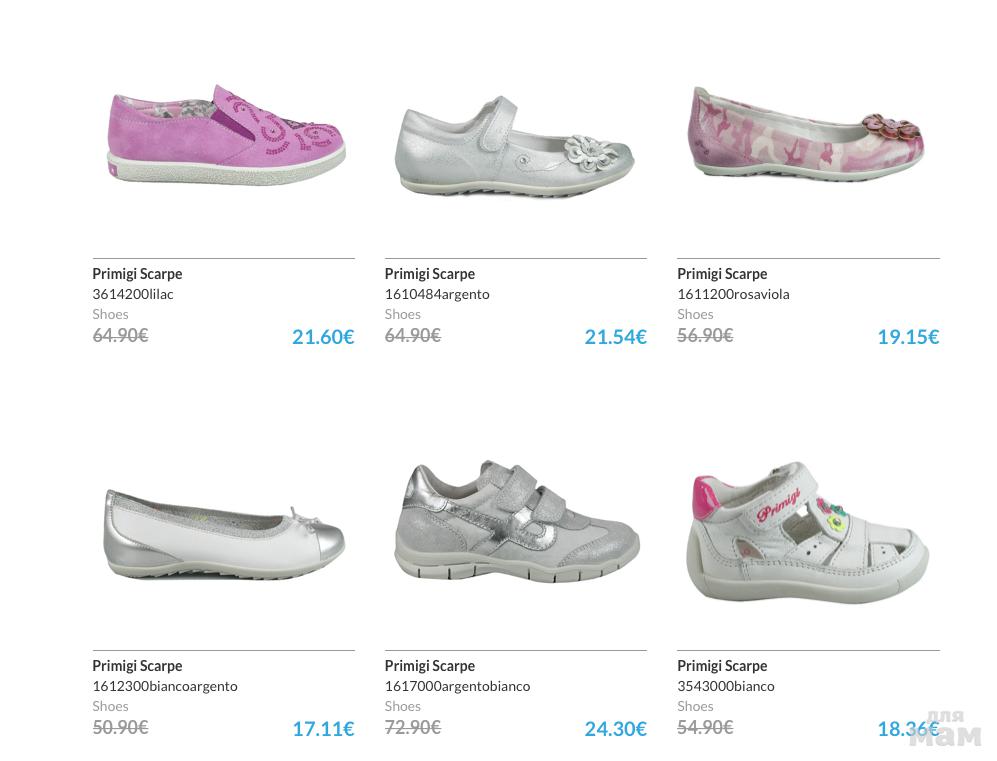Click the 1611200rosaviola product name
The image size is (997, 761).
[733, 294]
